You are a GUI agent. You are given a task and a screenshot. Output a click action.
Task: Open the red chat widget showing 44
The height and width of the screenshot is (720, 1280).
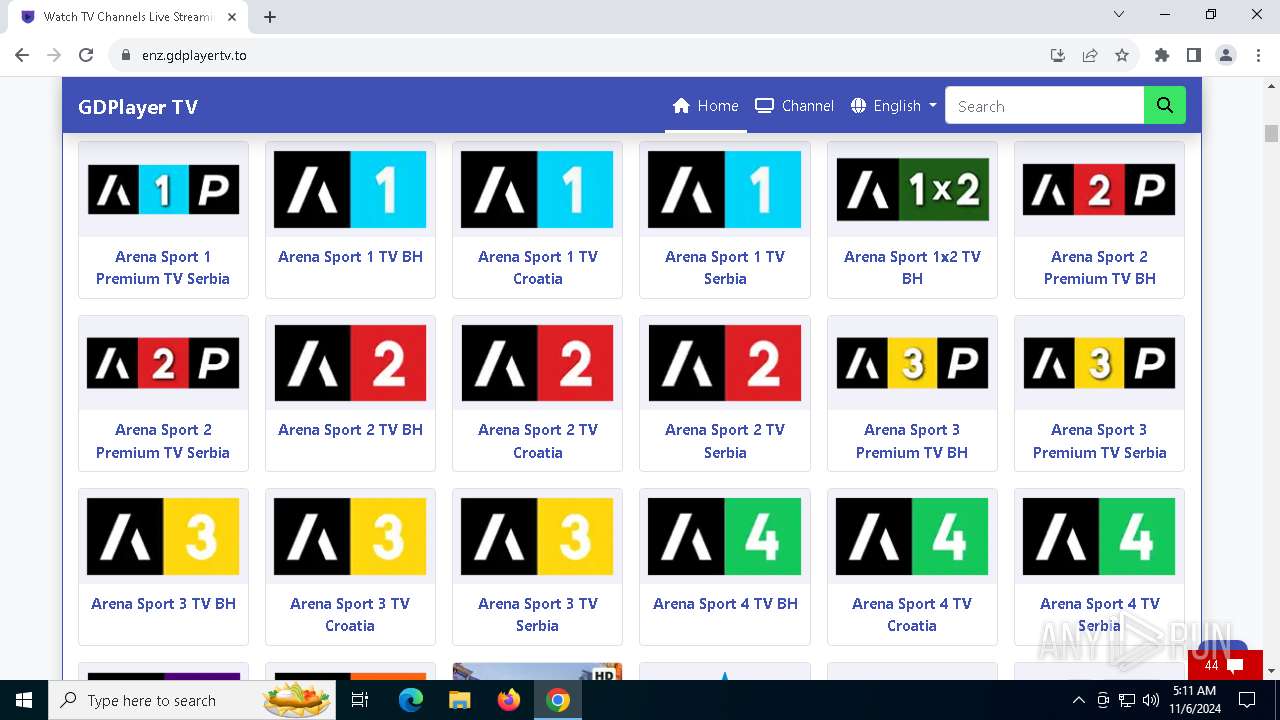tap(1225, 665)
